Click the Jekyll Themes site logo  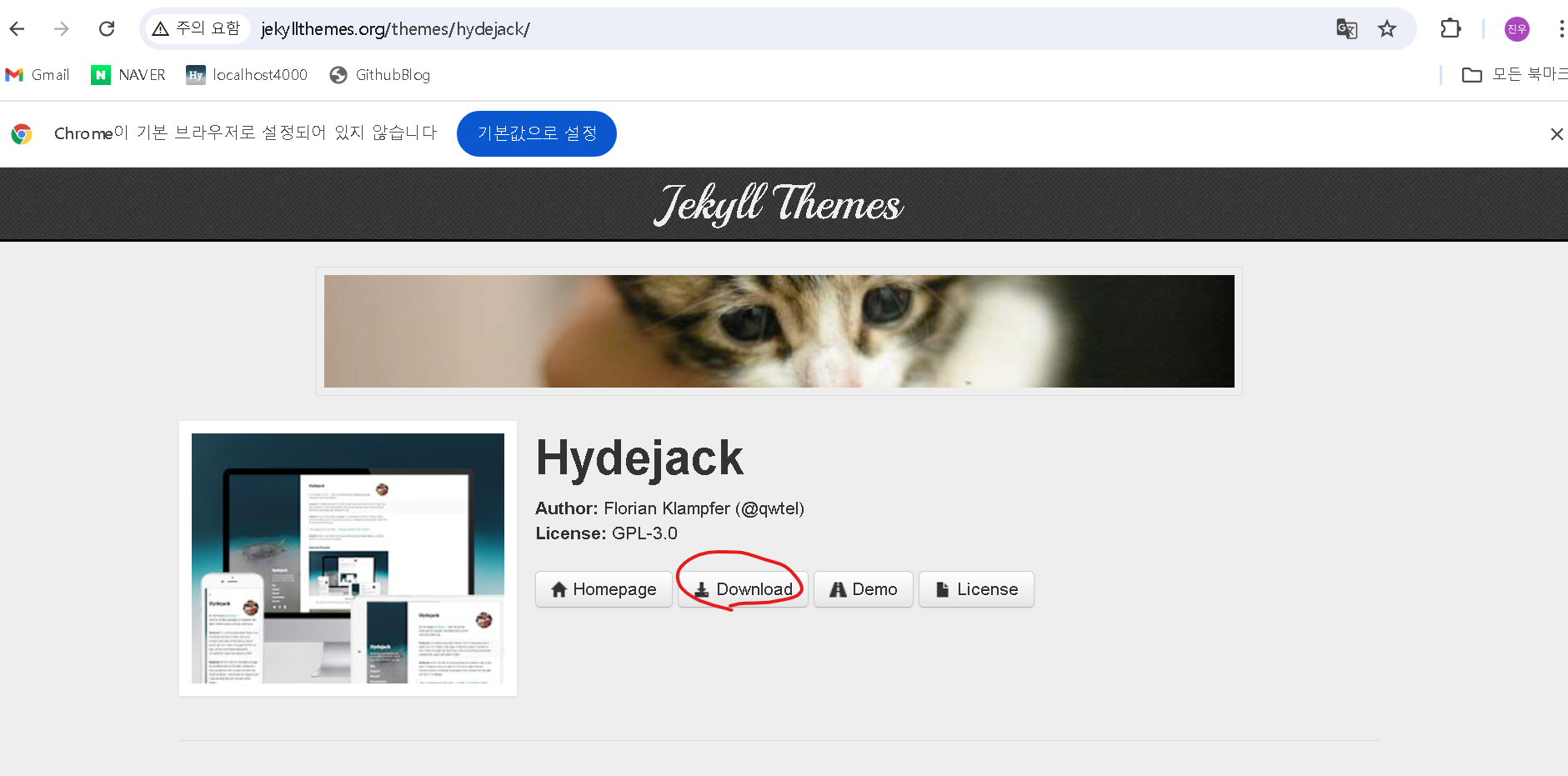[779, 204]
